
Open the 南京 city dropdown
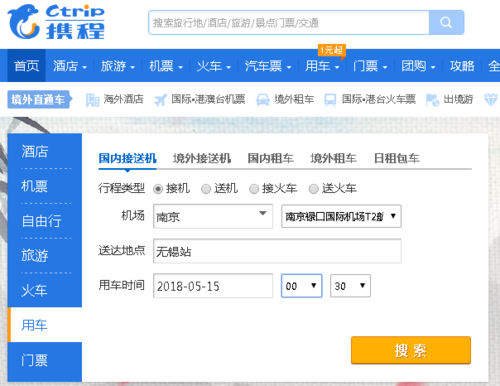[x=213, y=216]
